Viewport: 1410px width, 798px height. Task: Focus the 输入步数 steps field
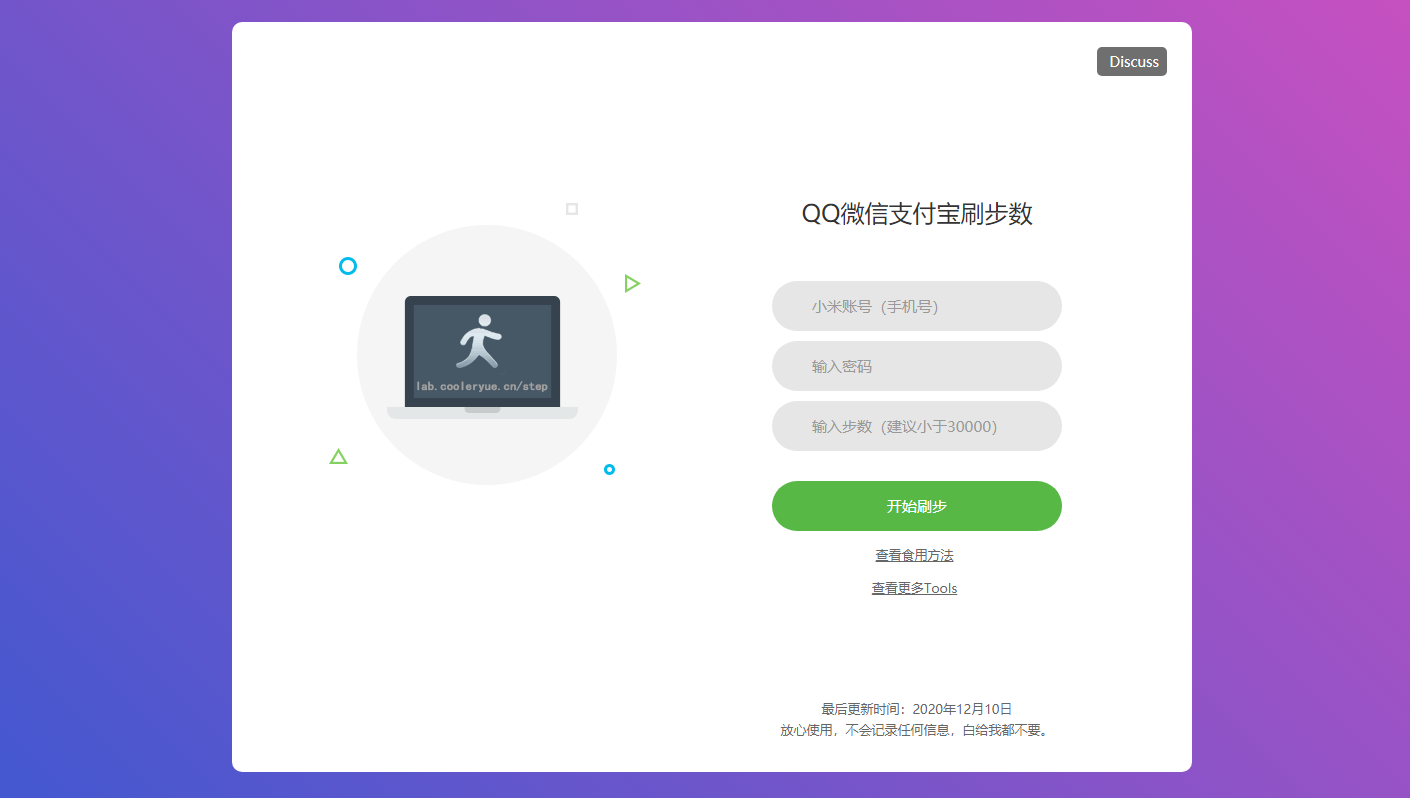[x=917, y=426]
